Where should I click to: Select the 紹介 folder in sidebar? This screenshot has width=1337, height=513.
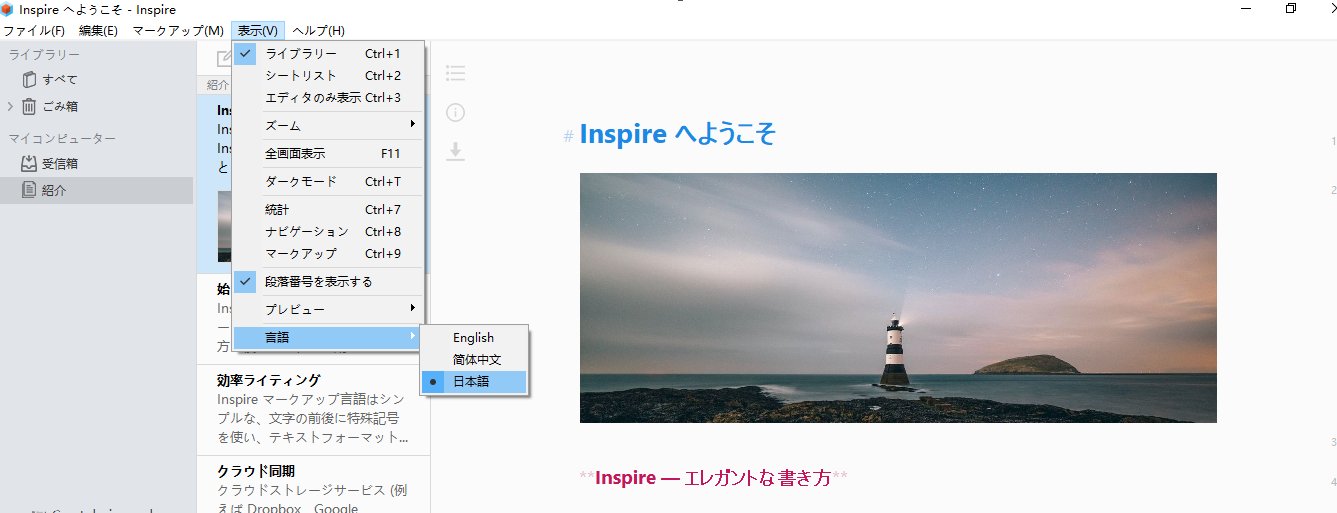(x=96, y=190)
